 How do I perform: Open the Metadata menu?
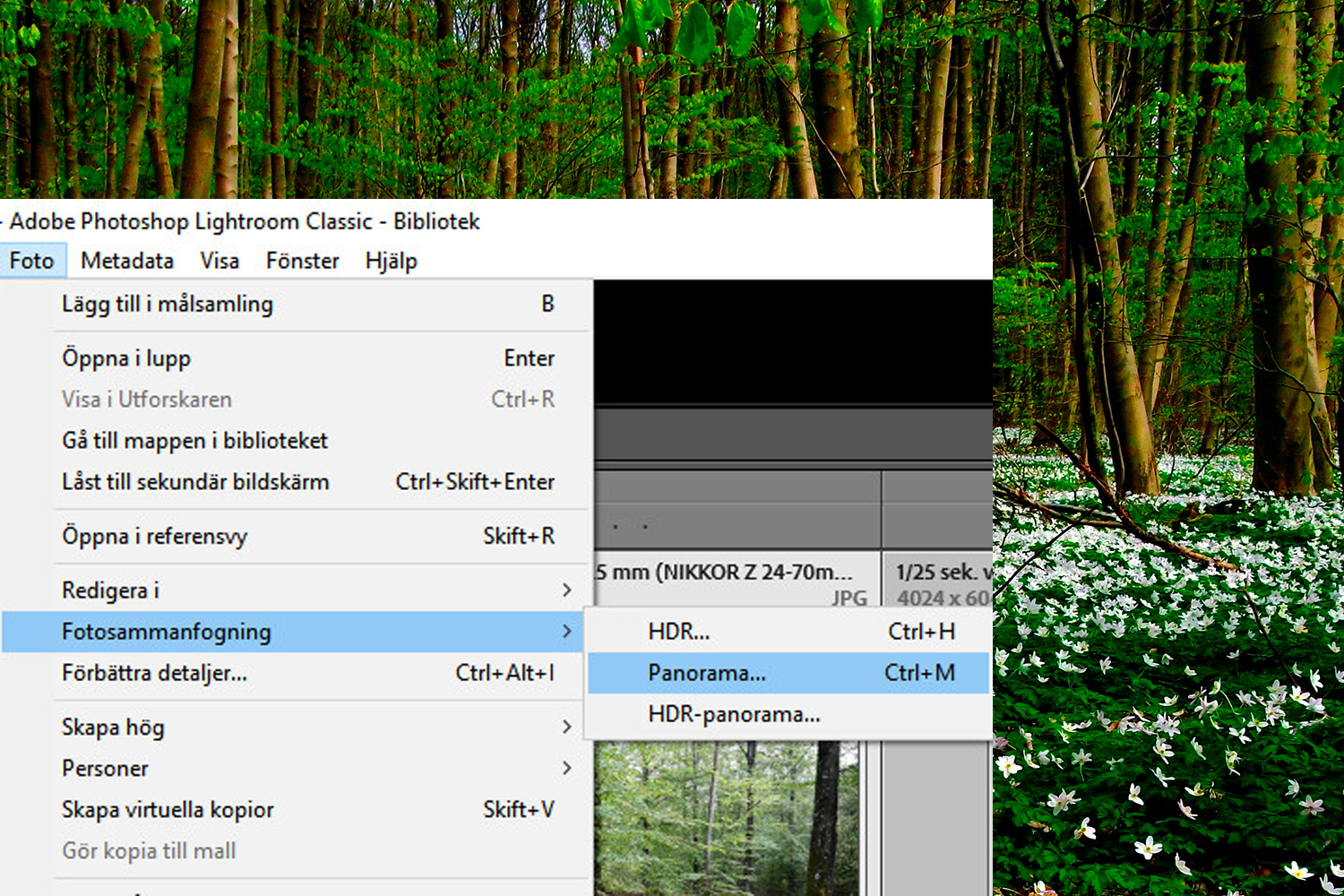coord(126,261)
